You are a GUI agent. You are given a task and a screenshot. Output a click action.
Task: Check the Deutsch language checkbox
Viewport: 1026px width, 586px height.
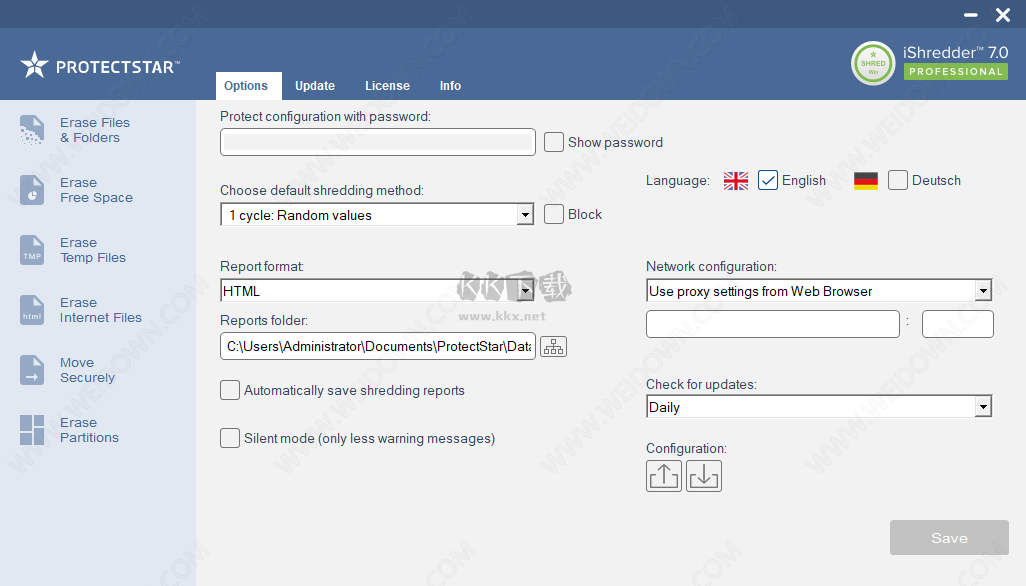tap(898, 180)
